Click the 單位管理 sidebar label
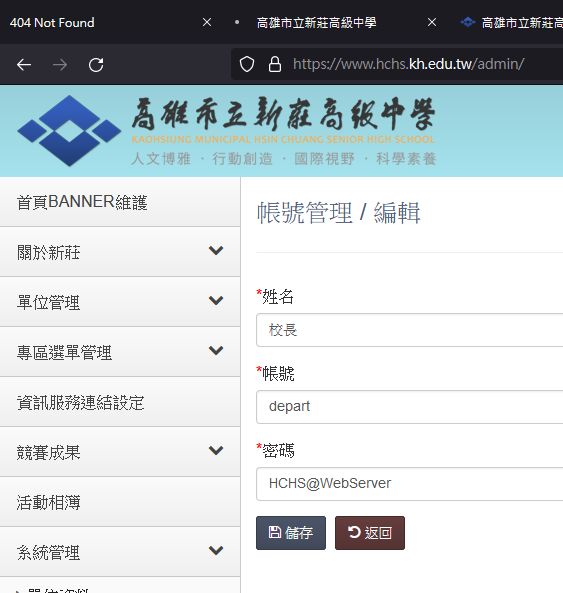 click(48, 302)
